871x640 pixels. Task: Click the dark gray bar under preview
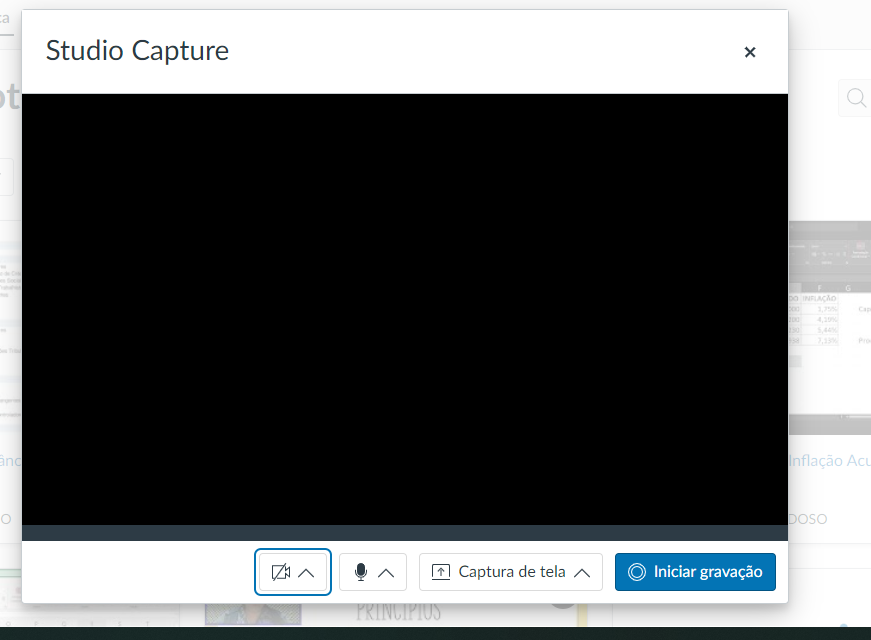tap(404, 532)
